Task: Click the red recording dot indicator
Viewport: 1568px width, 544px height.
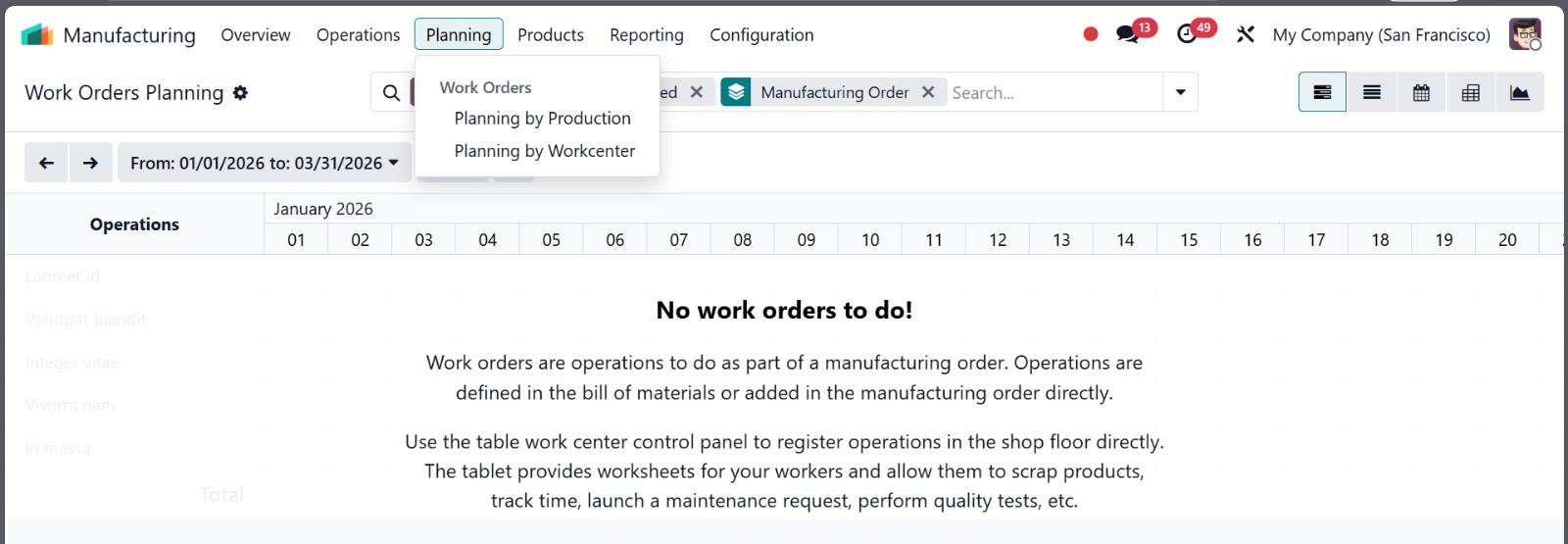Action: point(1091,34)
